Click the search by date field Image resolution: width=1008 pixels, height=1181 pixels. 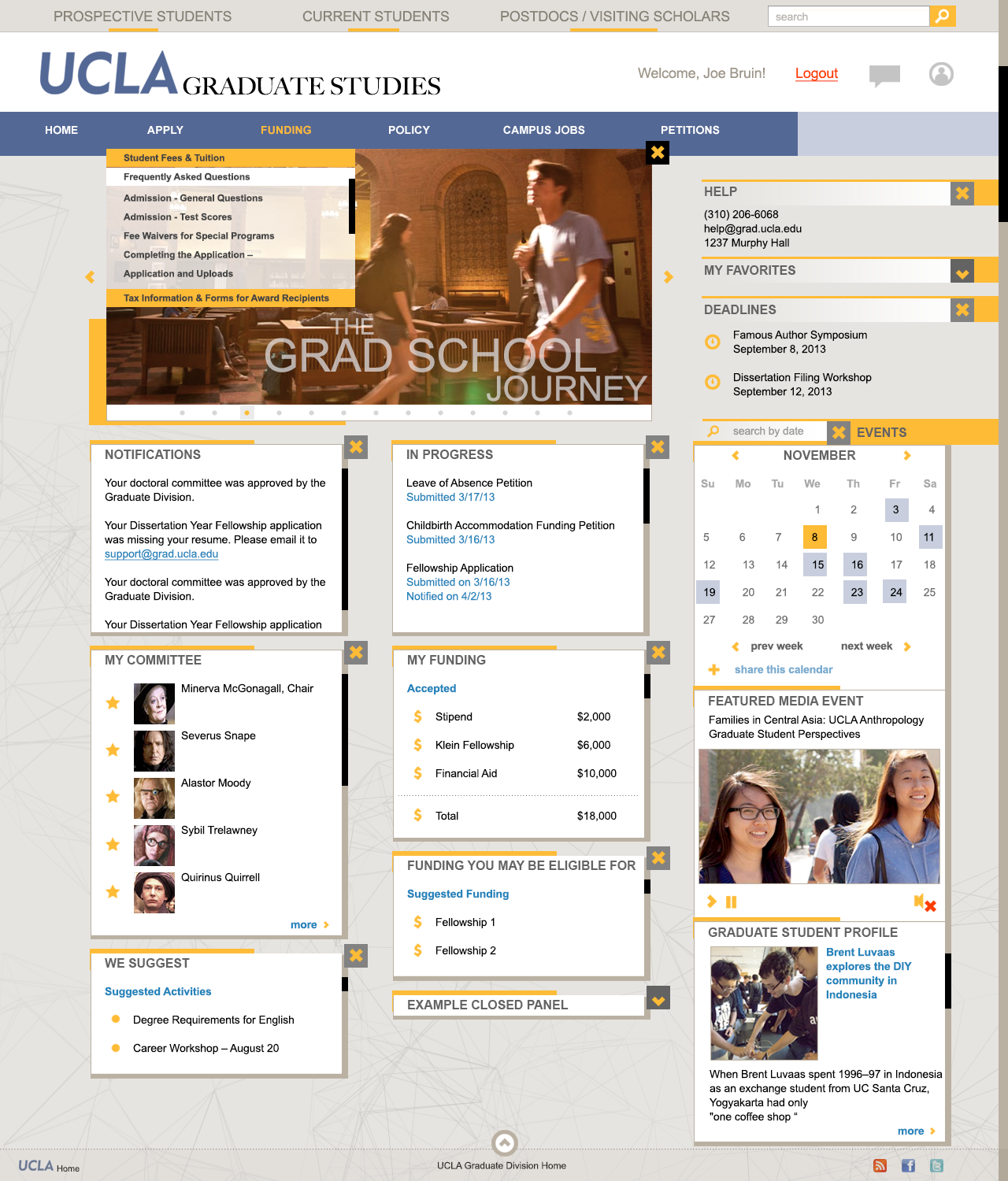[765, 431]
